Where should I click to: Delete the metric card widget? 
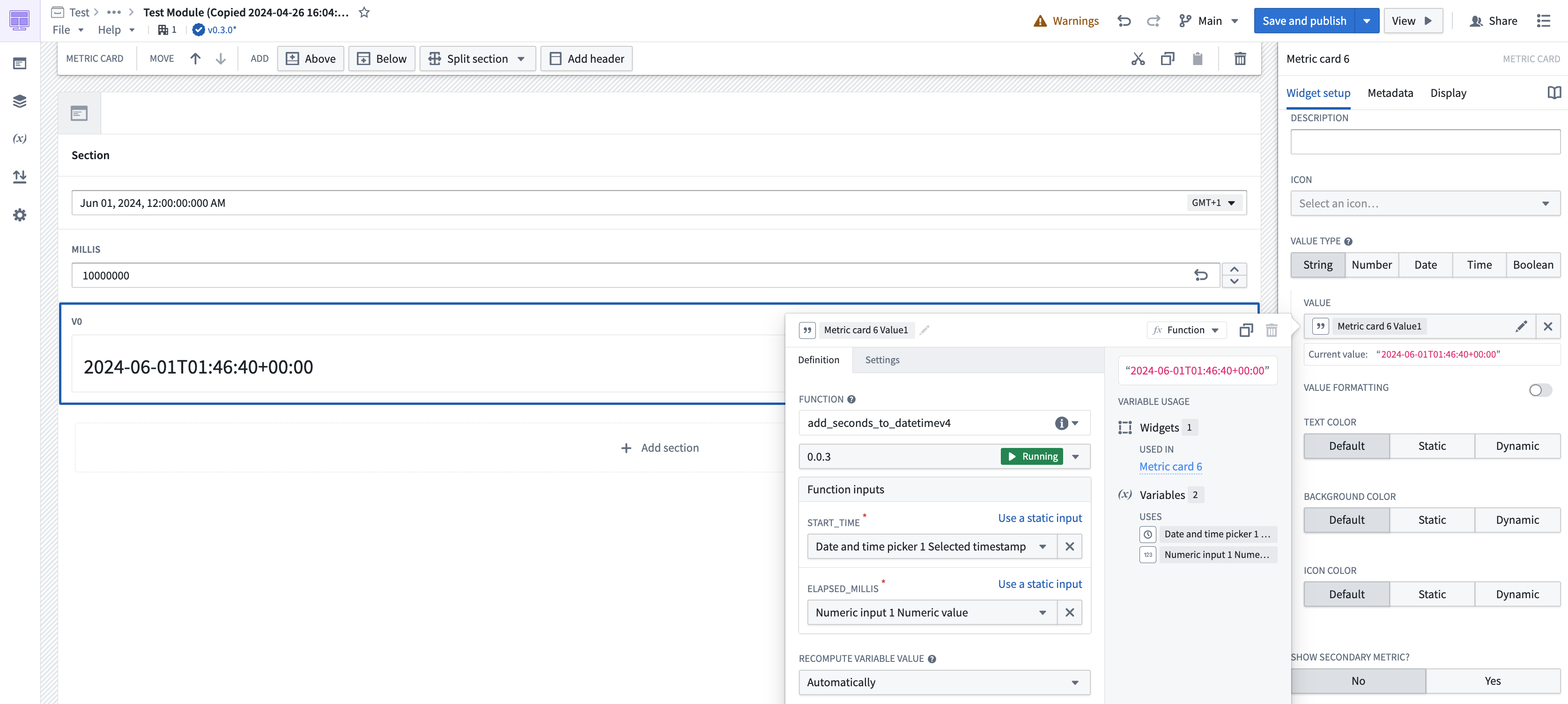point(1239,59)
